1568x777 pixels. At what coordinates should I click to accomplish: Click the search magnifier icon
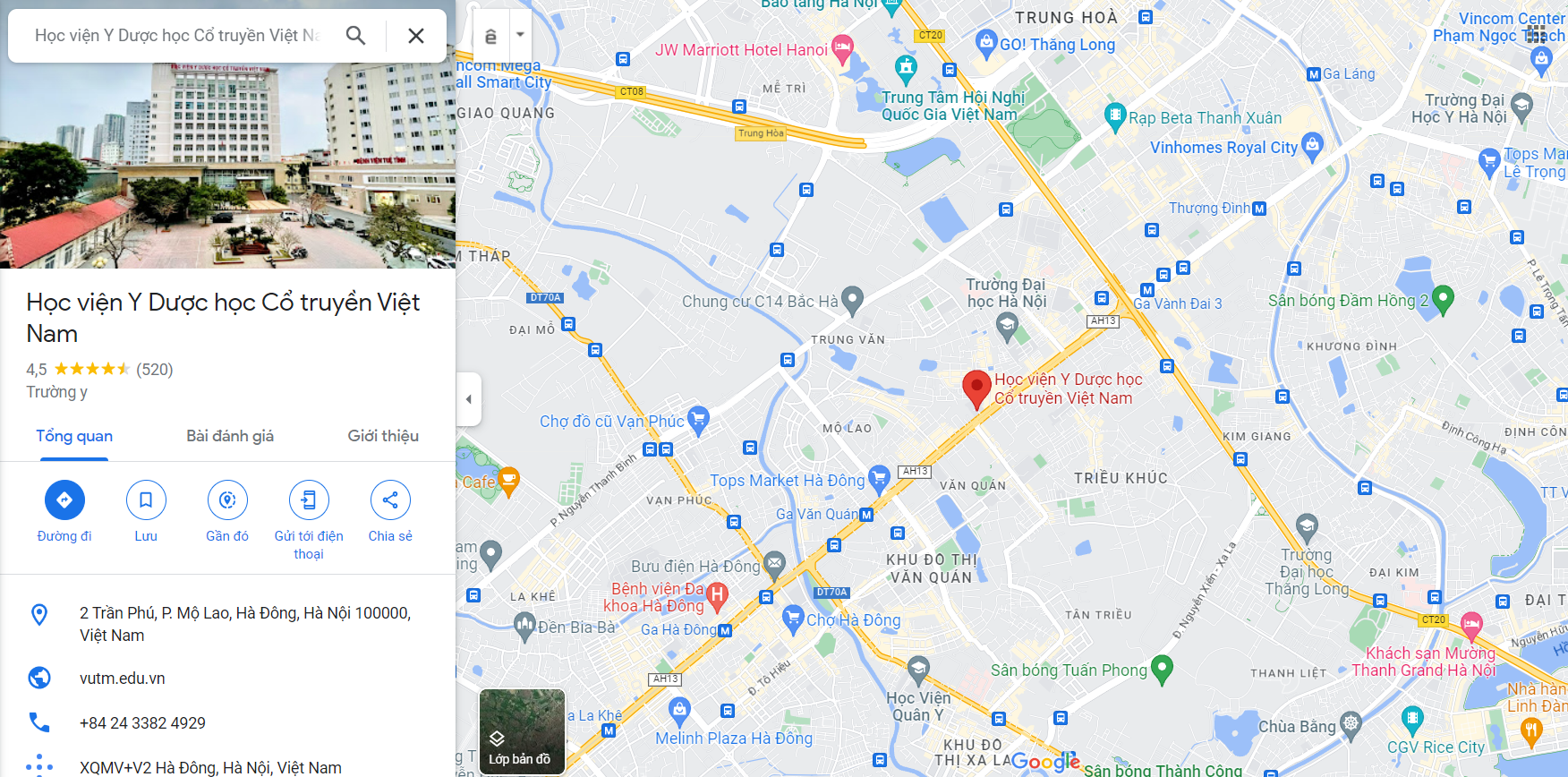(355, 36)
